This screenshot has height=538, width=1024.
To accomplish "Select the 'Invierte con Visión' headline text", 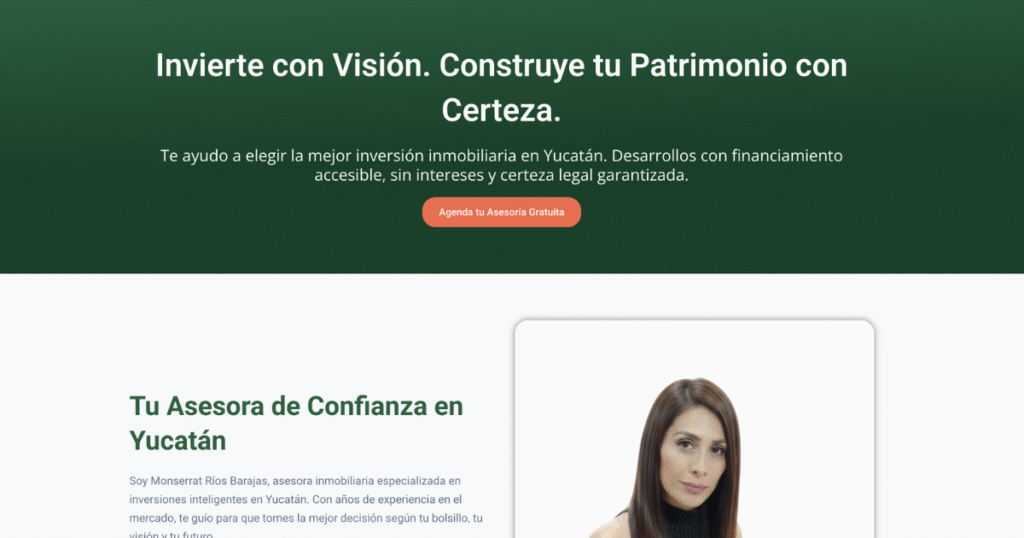I will [x=293, y=65].
